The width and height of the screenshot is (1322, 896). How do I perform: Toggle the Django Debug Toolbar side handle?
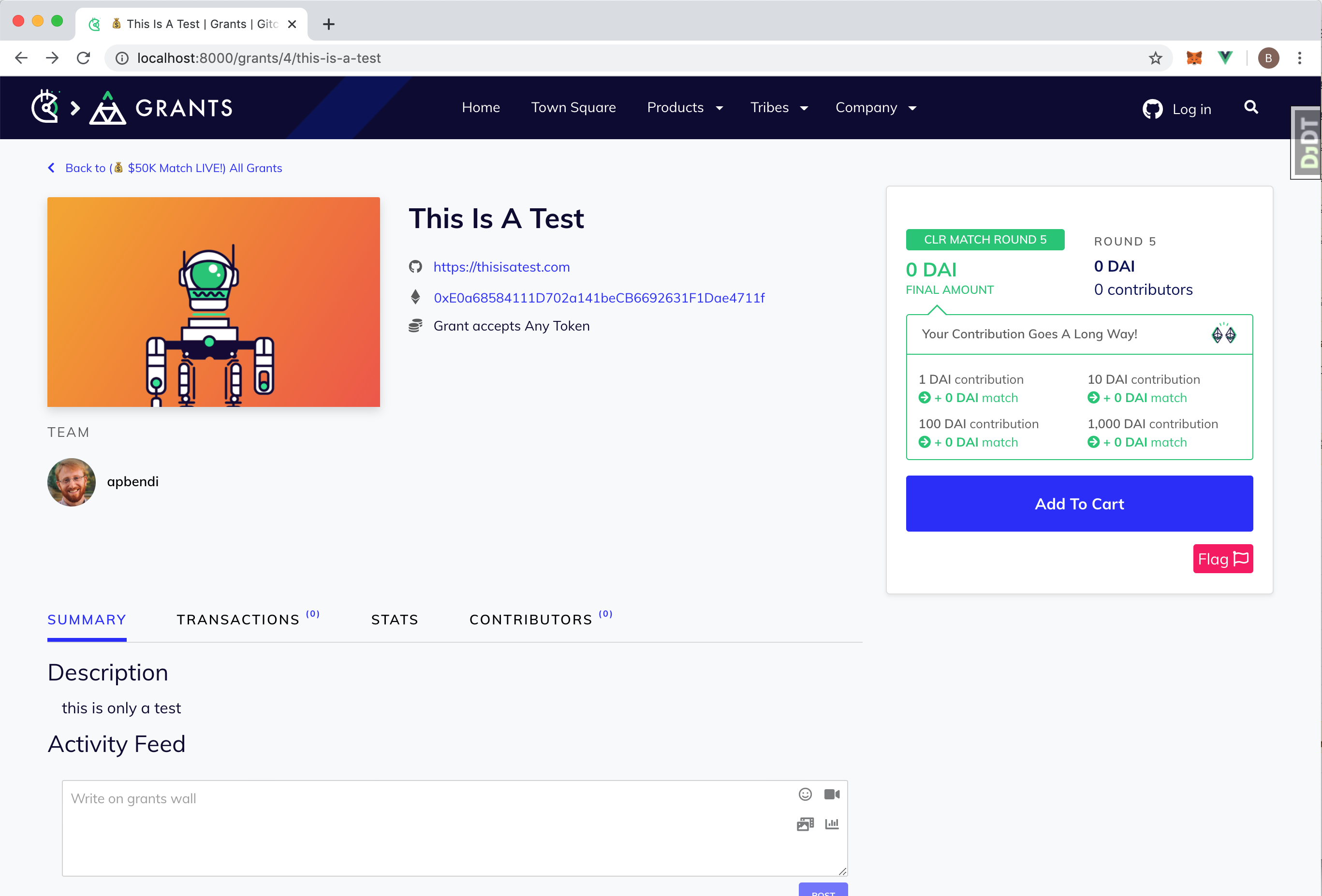click(x=1307, y=142)
